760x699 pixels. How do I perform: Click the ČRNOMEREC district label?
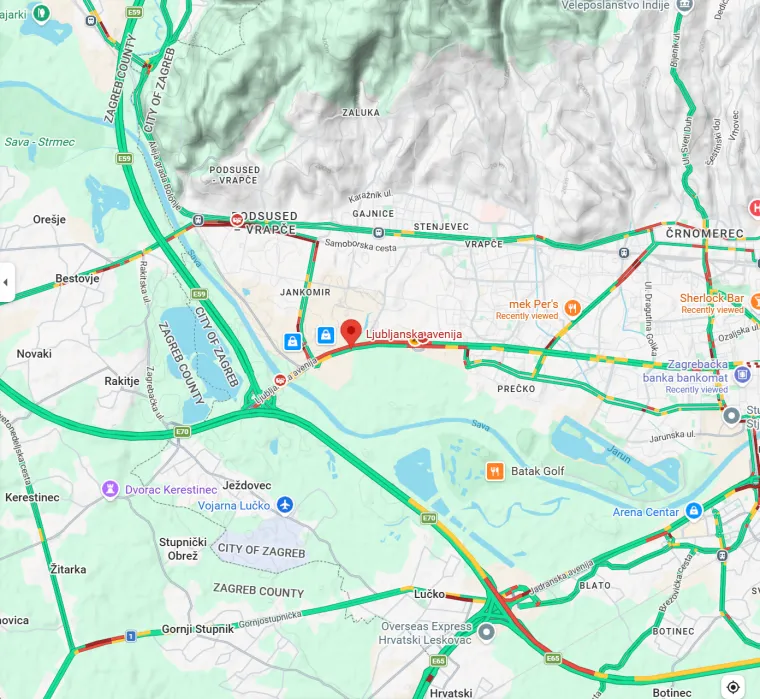point(704,233)
